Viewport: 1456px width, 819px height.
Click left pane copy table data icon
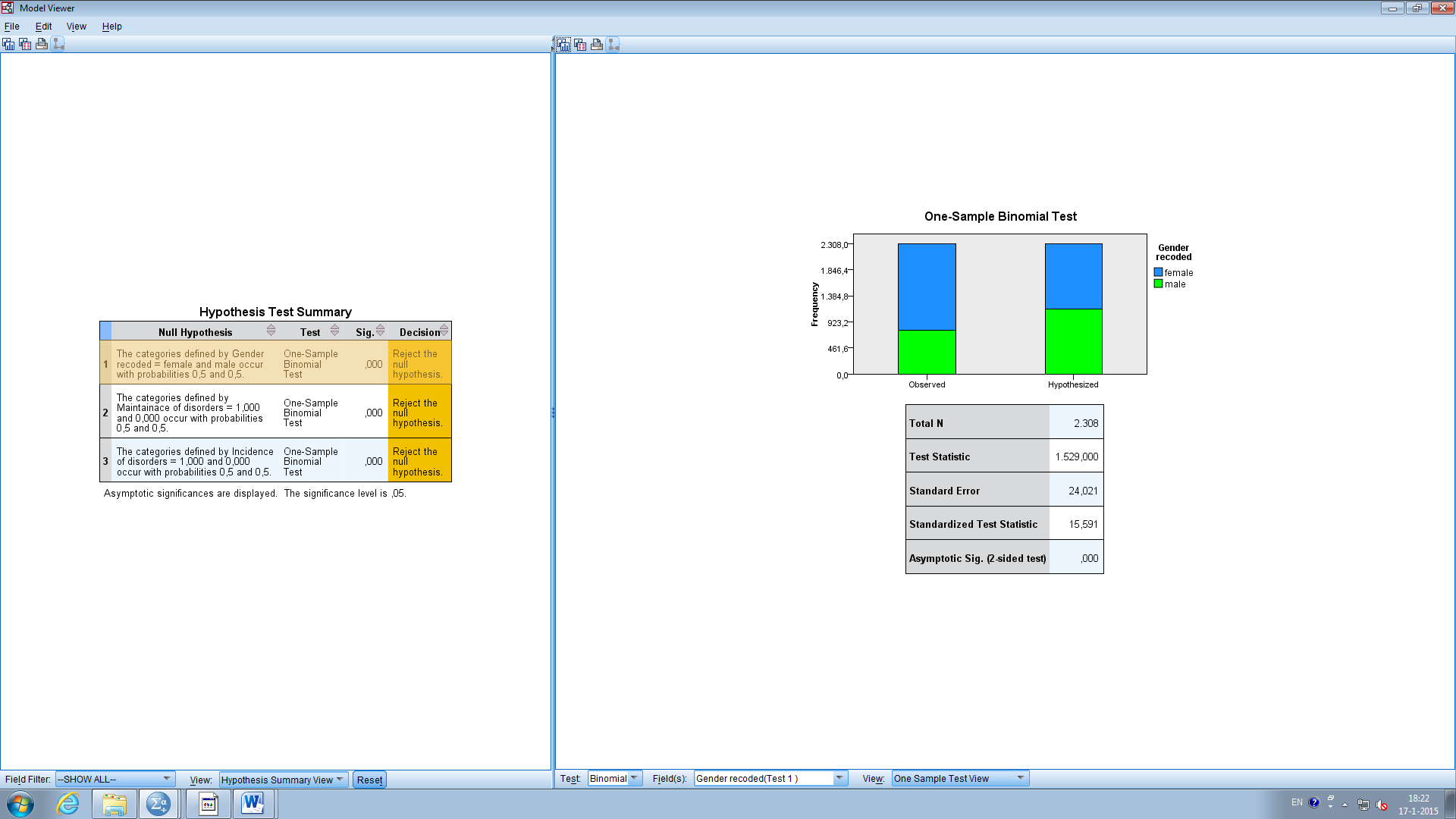25,44
